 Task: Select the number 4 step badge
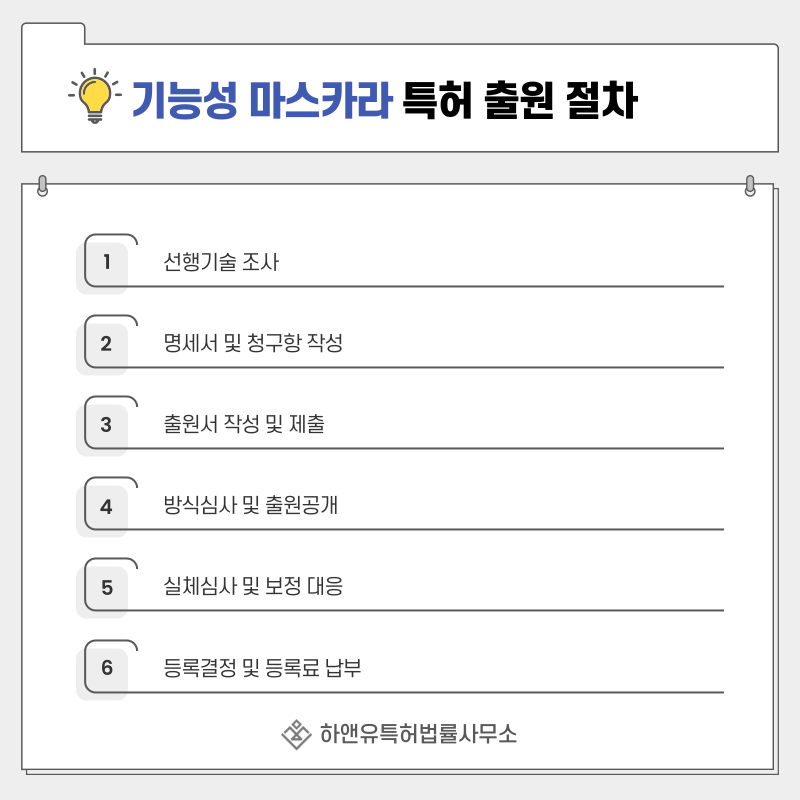click(x=106, y=505)
